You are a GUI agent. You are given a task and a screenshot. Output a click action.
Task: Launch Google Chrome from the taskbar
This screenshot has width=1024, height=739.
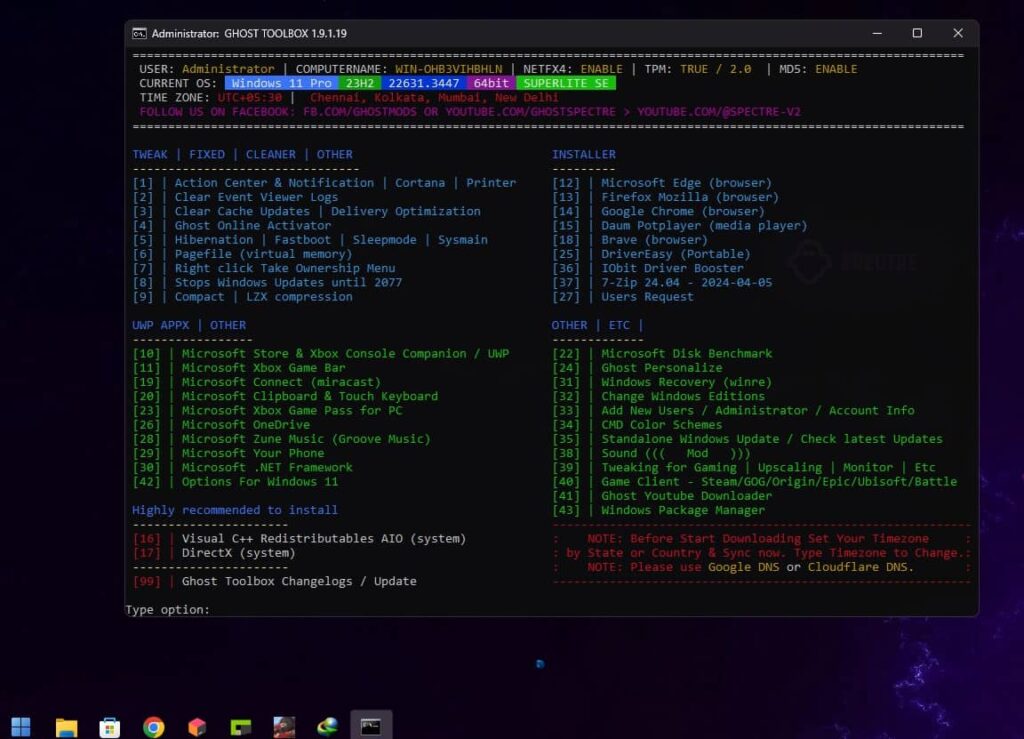coord(153,726)
